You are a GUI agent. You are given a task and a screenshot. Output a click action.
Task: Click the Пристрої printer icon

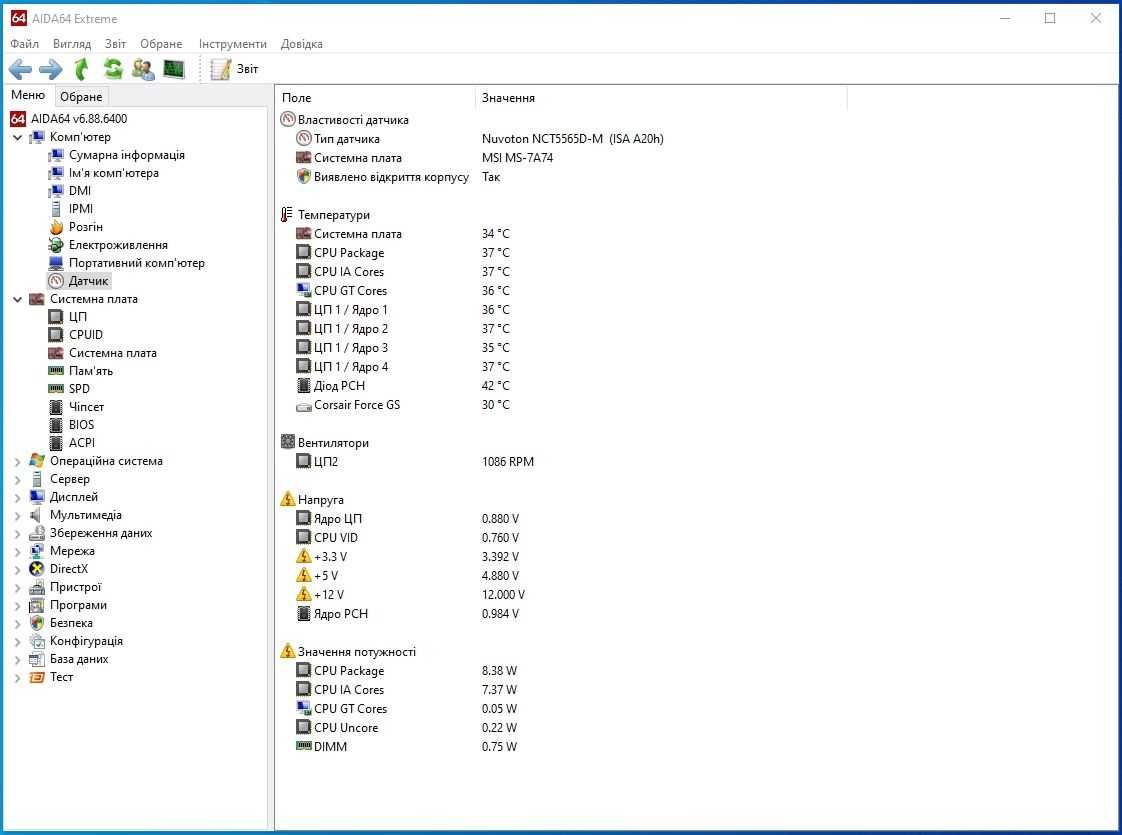(x=36, y=587)
